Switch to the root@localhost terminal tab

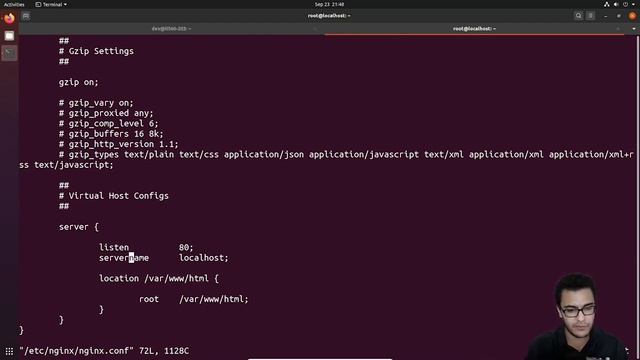[474, 29]
